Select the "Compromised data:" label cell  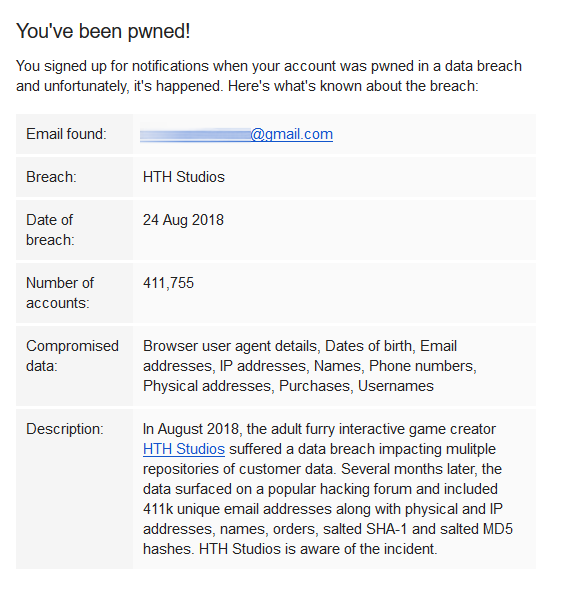pos(74,366)
